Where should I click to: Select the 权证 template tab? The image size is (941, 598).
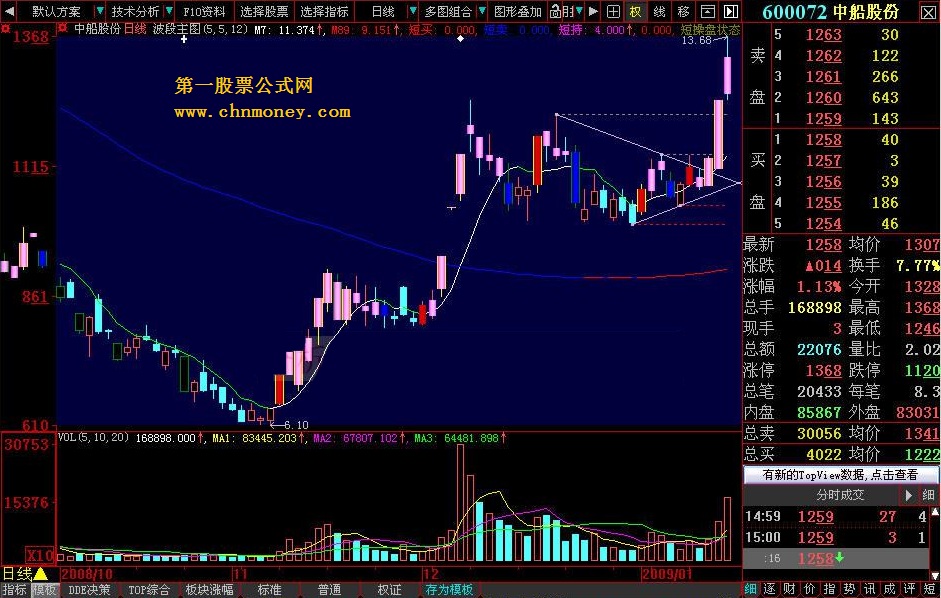click(389, 590)
